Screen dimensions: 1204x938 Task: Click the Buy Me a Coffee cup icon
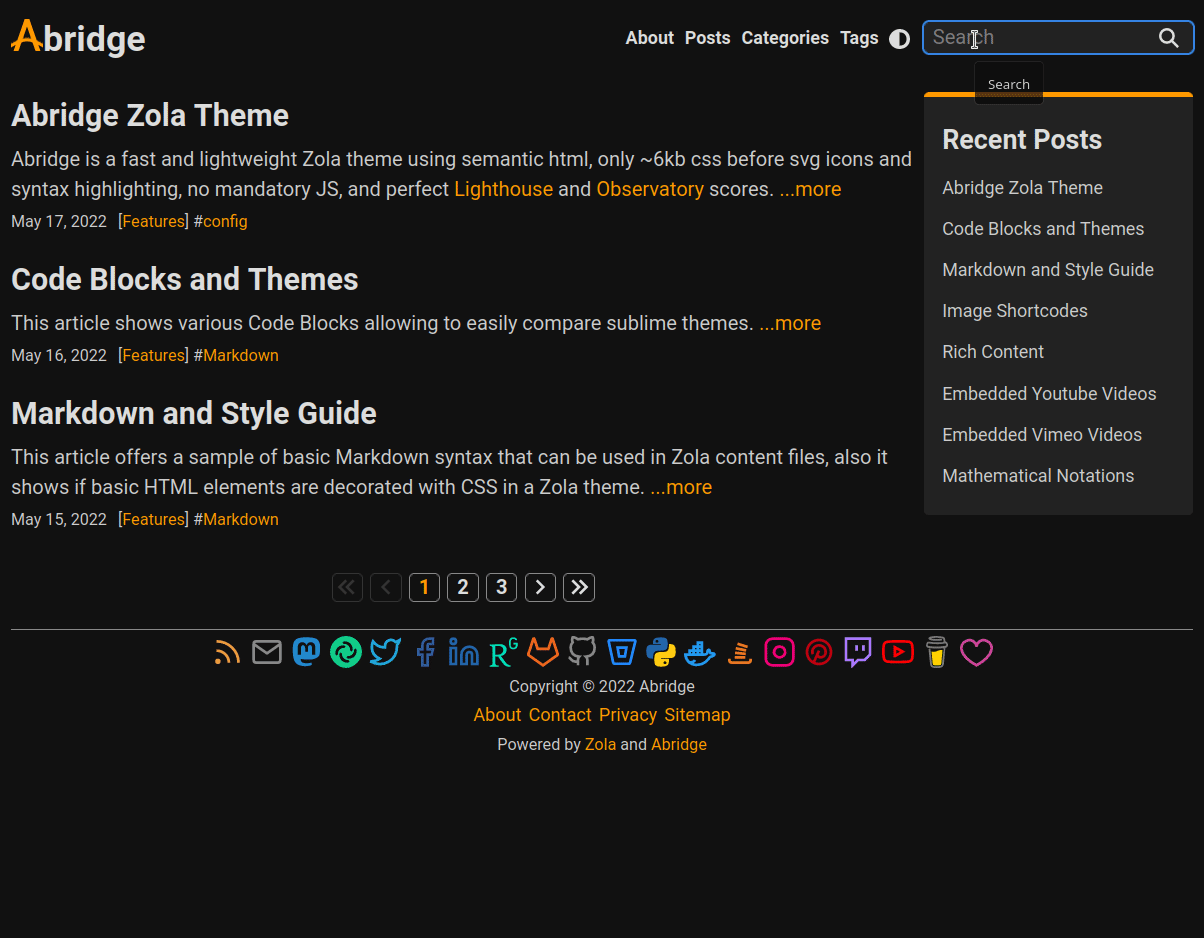(937, 653)
